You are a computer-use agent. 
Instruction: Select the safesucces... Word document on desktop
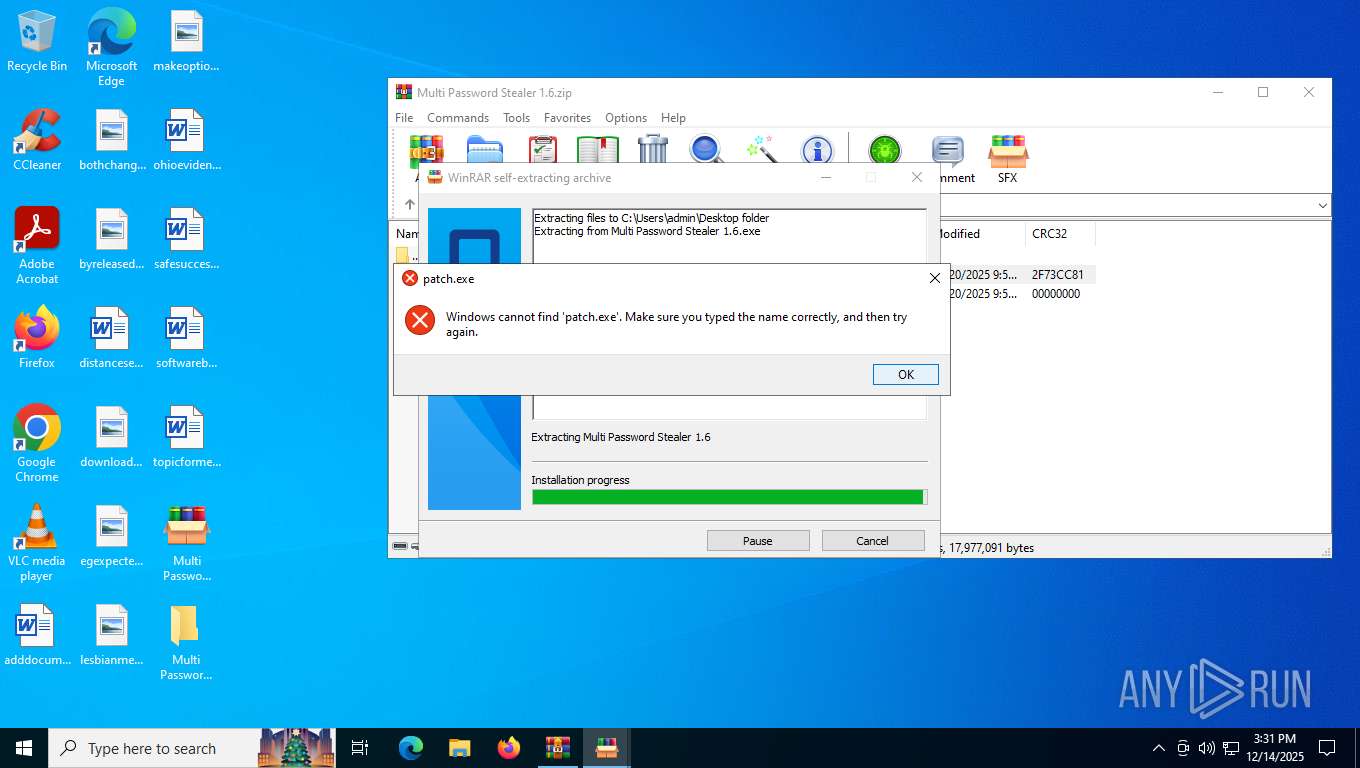(186, 239)
